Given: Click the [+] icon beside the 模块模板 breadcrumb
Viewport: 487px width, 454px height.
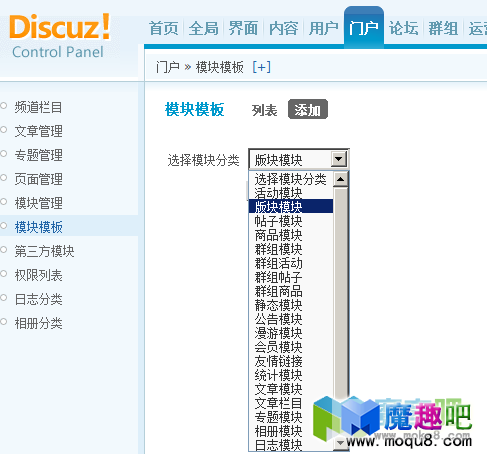Looking at the screenshot, I should 262,67.
